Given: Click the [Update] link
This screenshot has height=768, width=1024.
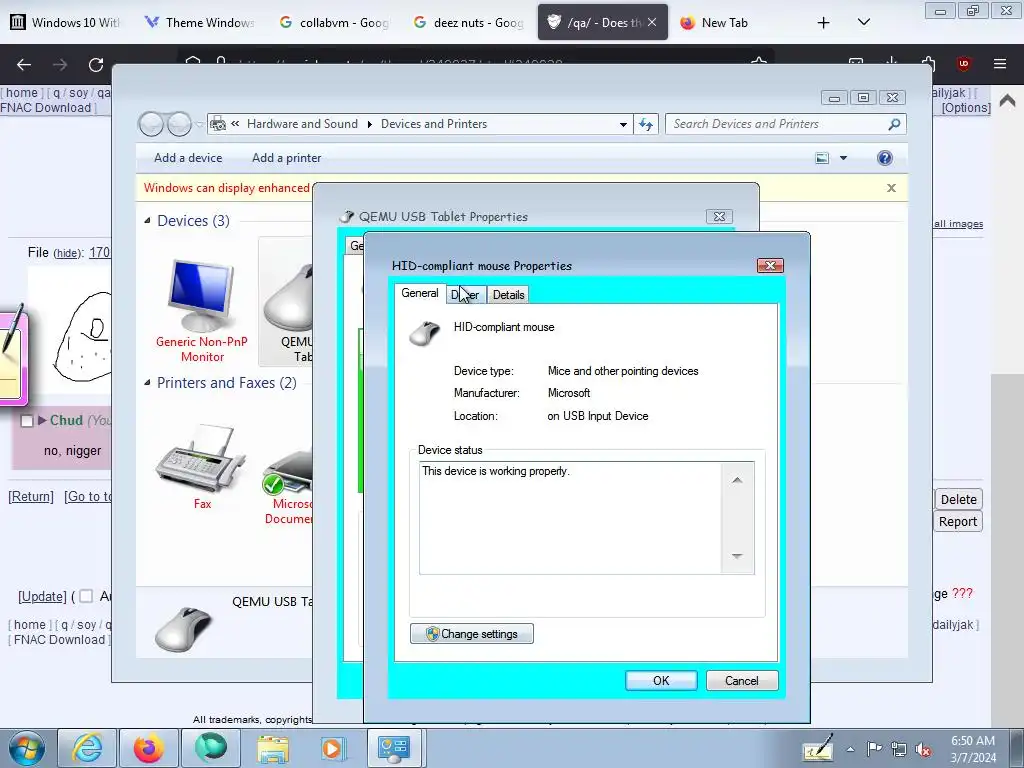Looking at the screenshot, I should (42, 597).
